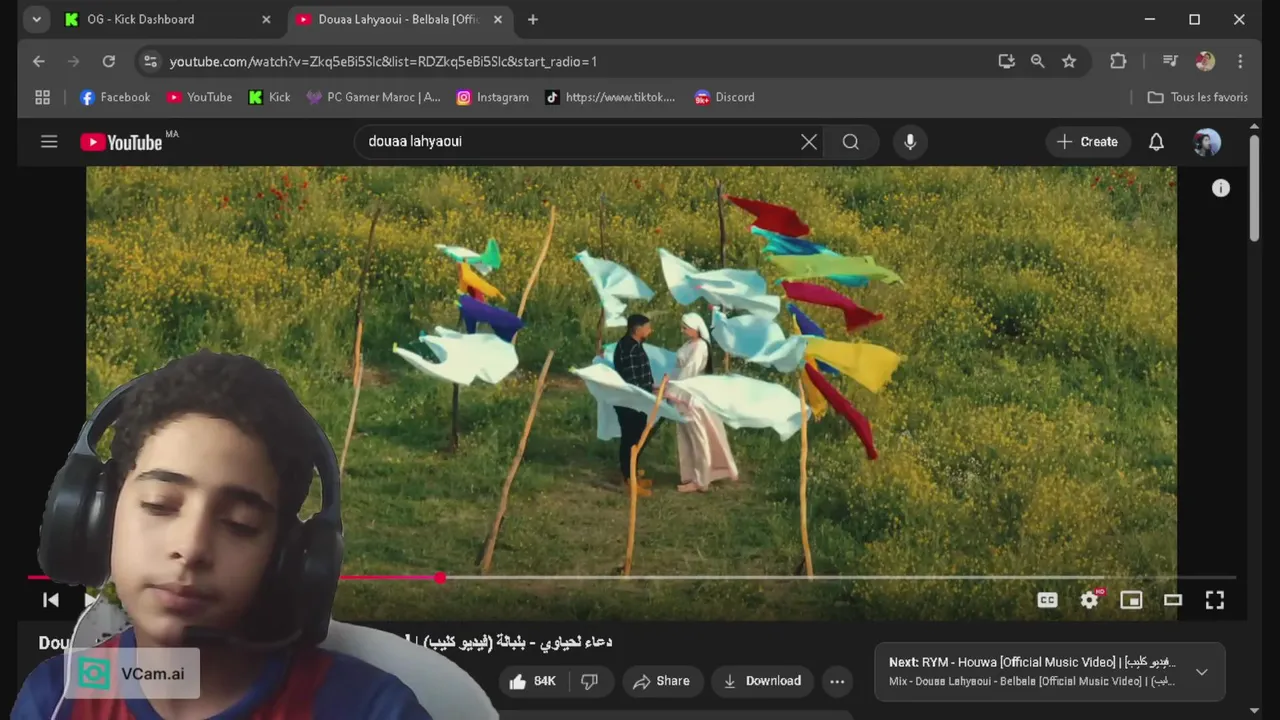
Task: Like the video with 84K likes
Action: pyautogui.click(x=532, y=681)
